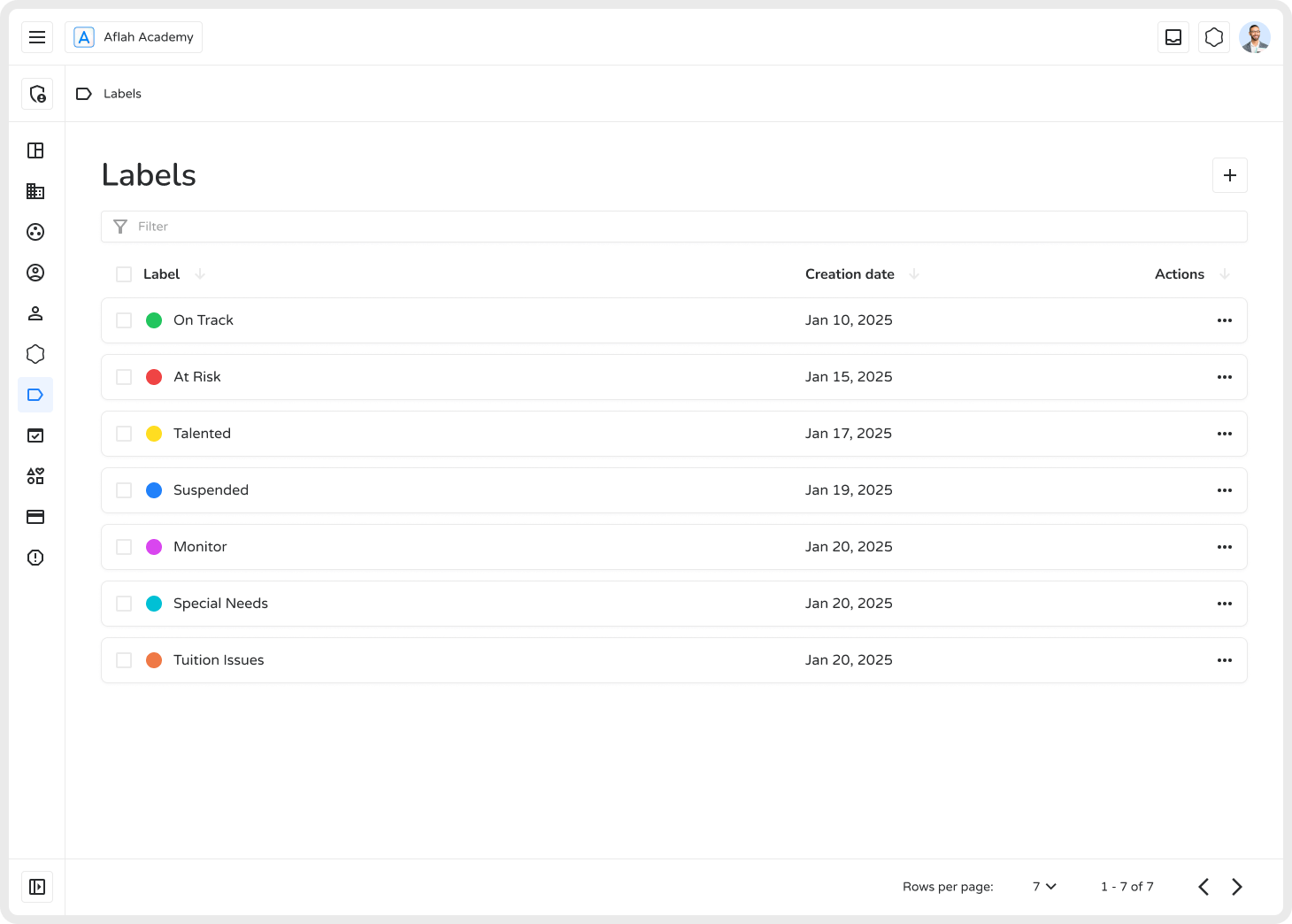Select the labels tag icon in sidebar
This screenshot has width=1292, height=924.
pyautogui.click(x=35, y=395)
